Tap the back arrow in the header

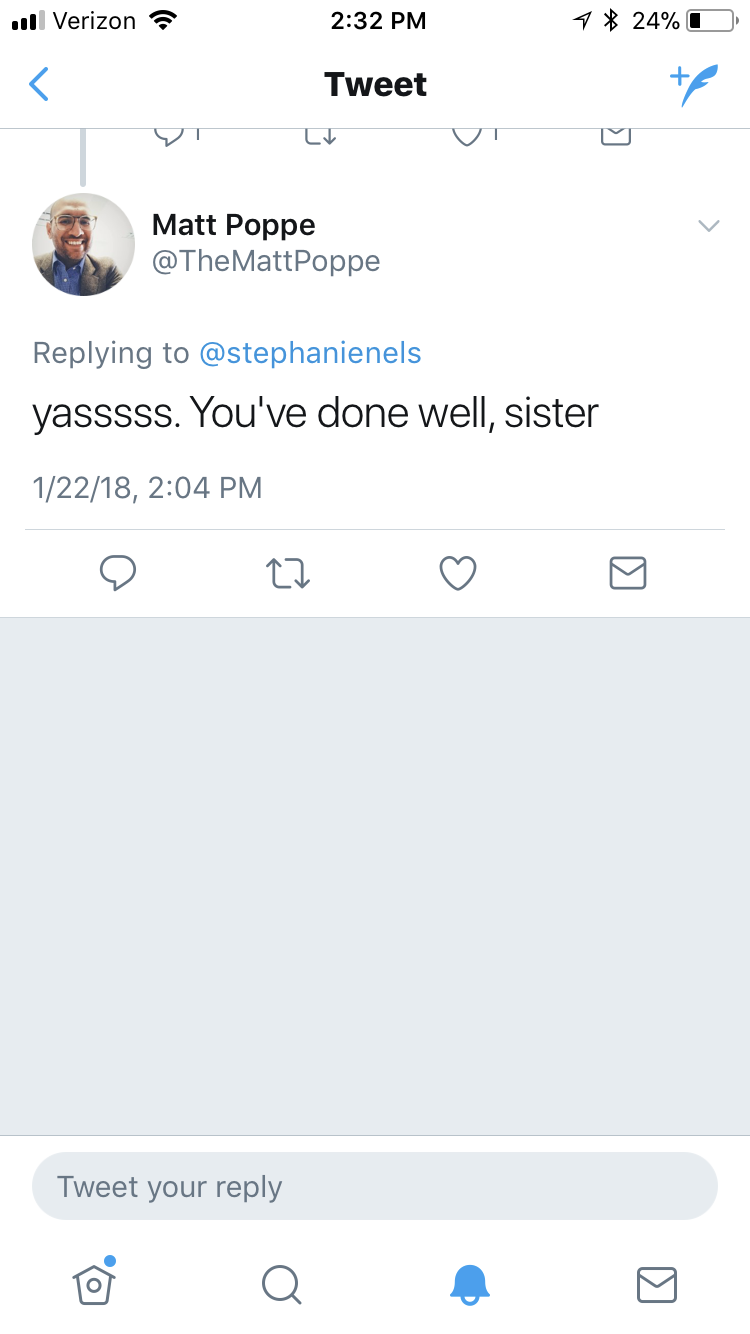(x=39, y=85)
